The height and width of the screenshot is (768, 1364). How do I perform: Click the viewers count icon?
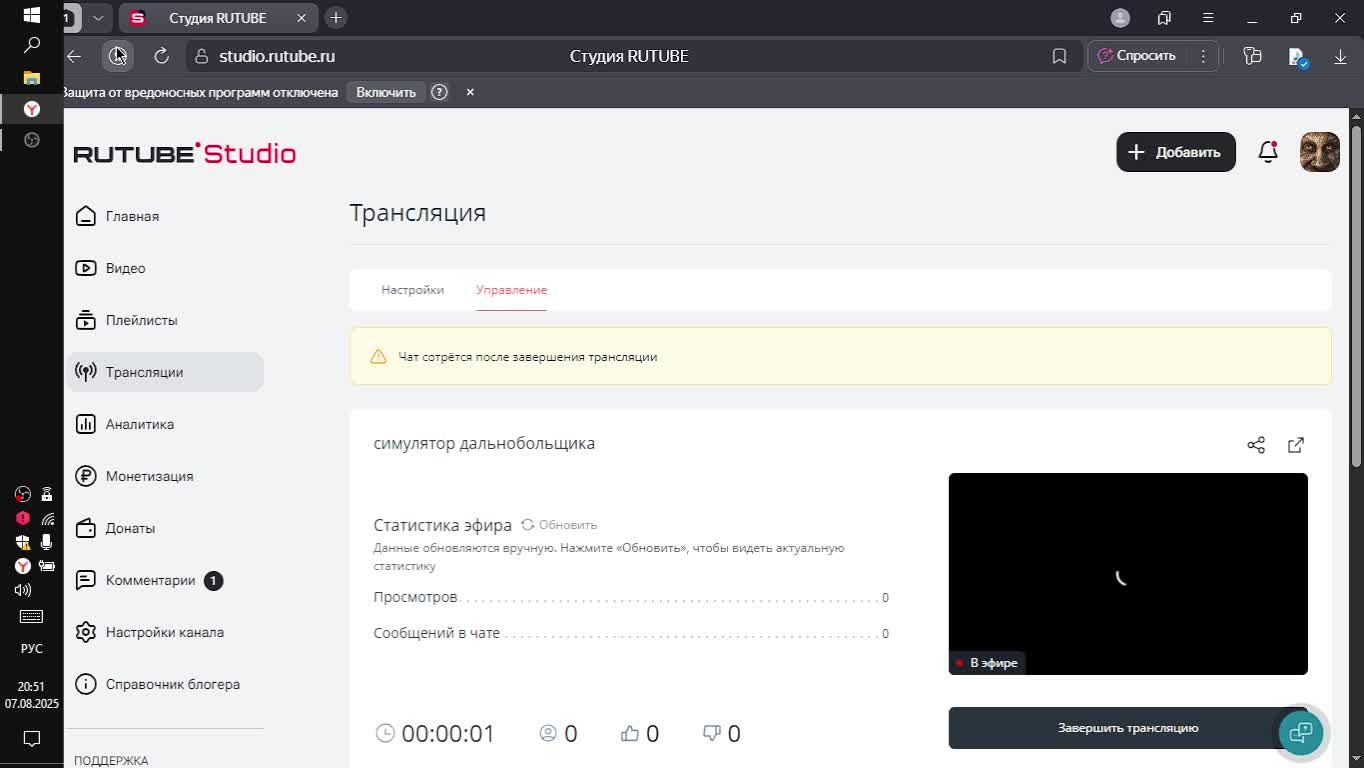pyautogui.click(x=548, y=733)
